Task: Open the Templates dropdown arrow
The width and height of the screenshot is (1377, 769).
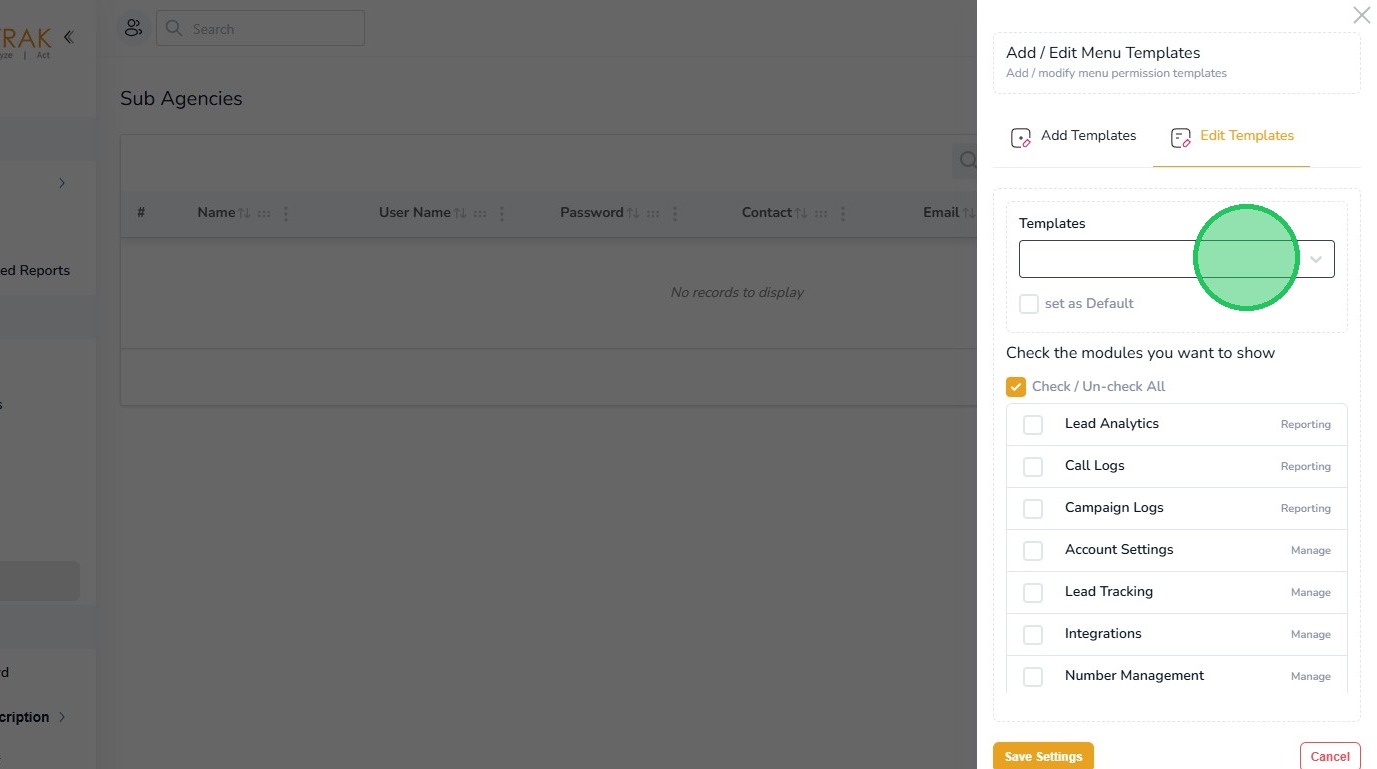Action: (1316, 260)
